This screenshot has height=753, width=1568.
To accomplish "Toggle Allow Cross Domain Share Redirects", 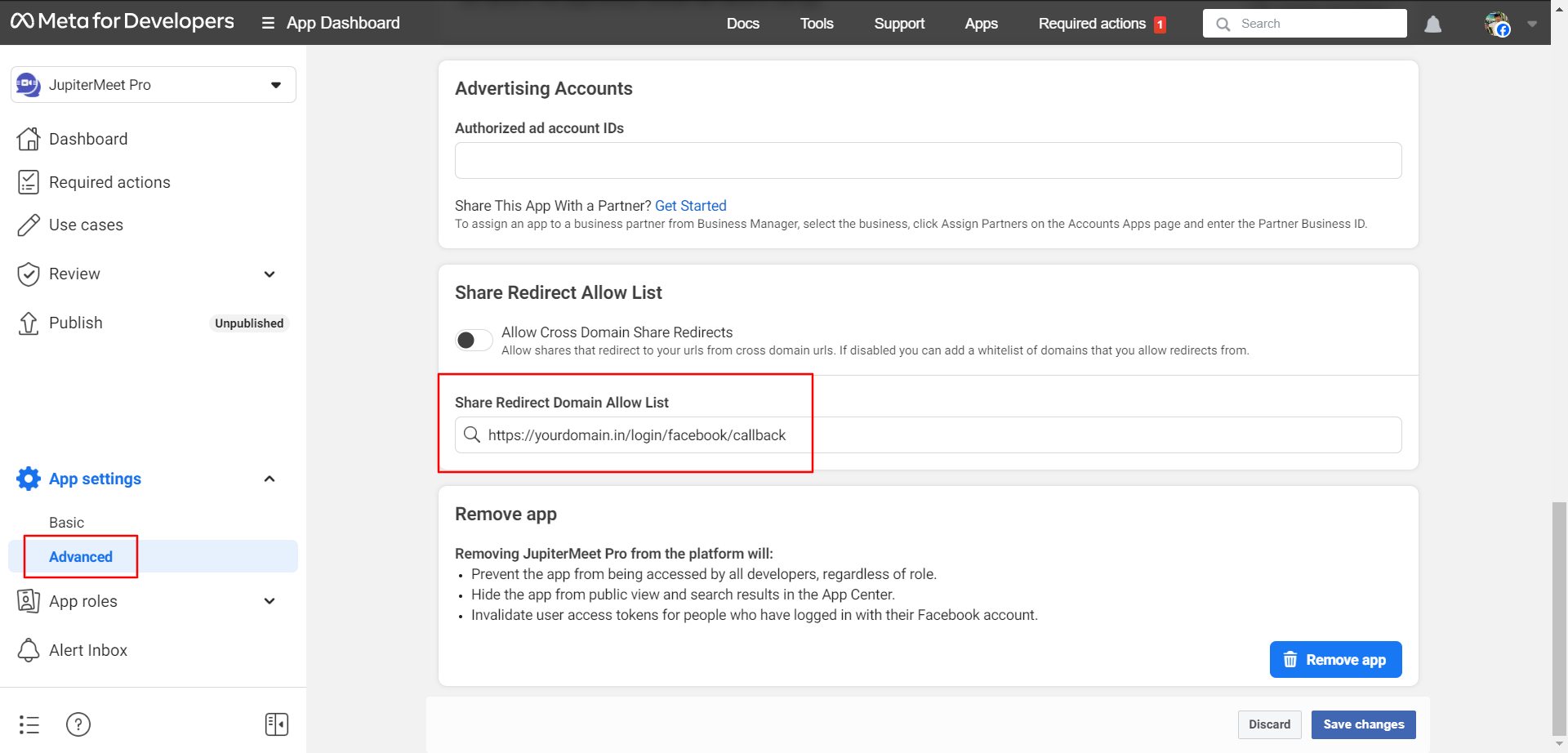I will [474, 340].
